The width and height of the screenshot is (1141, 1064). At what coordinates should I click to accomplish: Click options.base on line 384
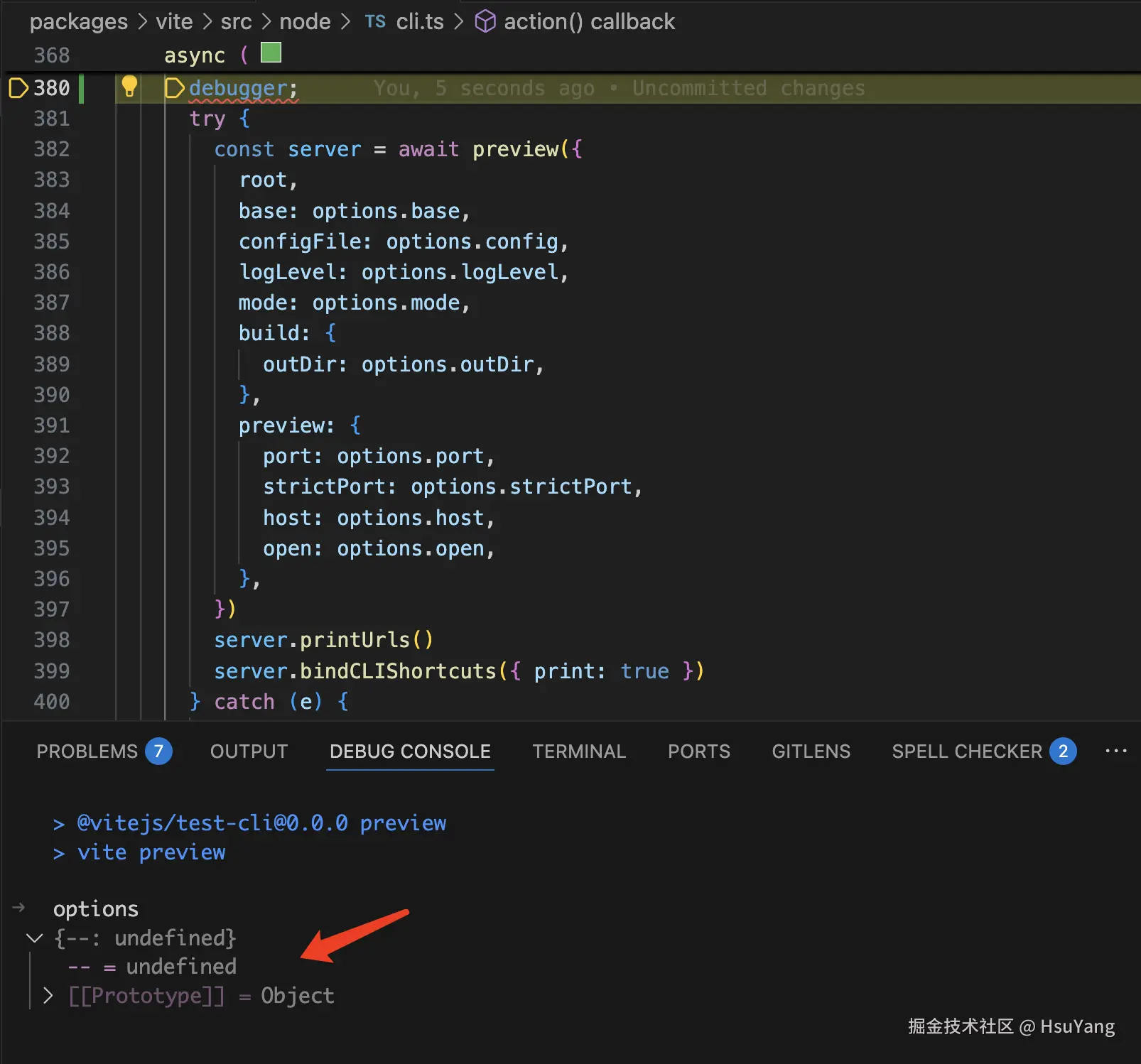(386, 211)
